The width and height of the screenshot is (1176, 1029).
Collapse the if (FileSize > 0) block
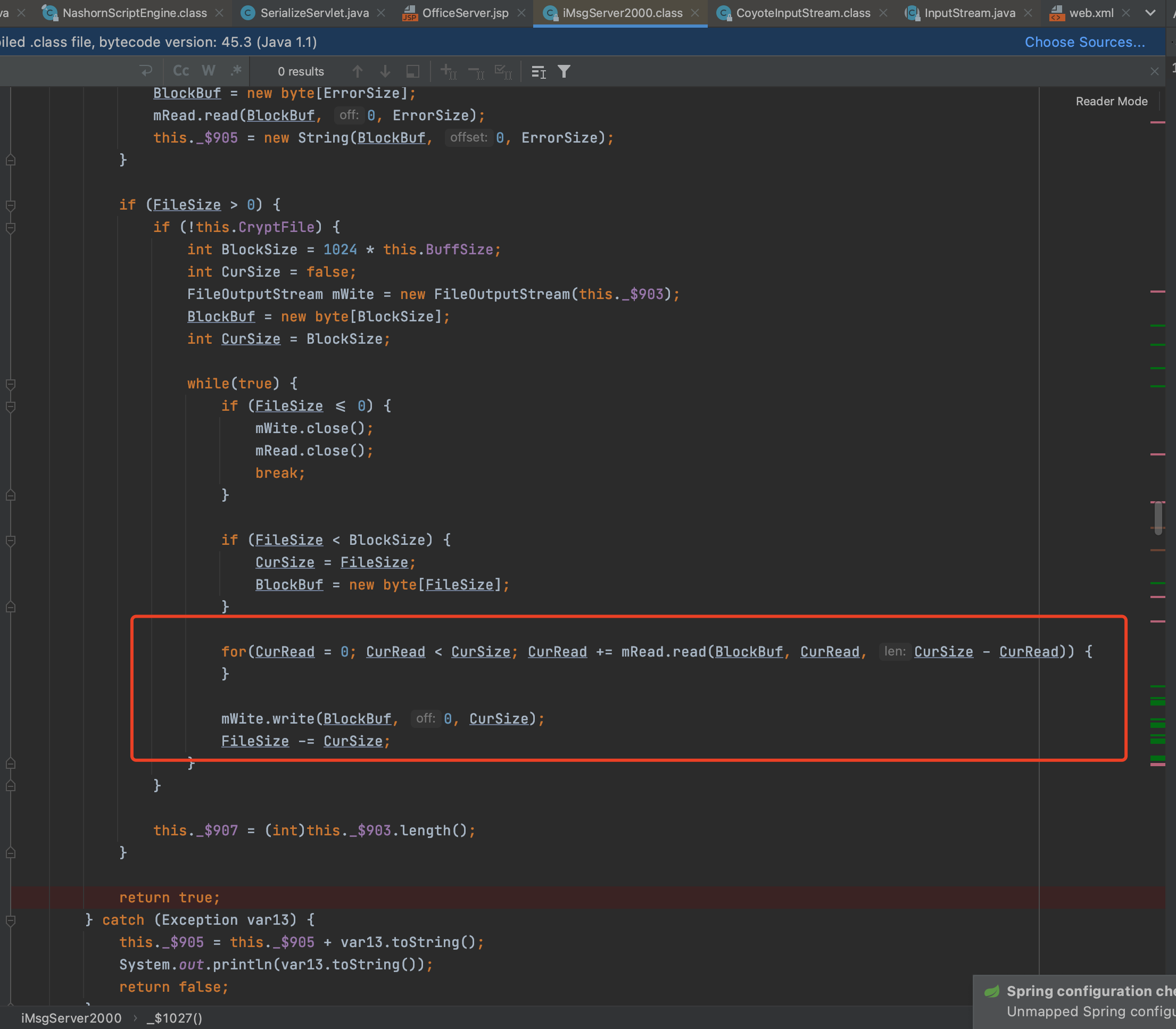click(10, 205)
